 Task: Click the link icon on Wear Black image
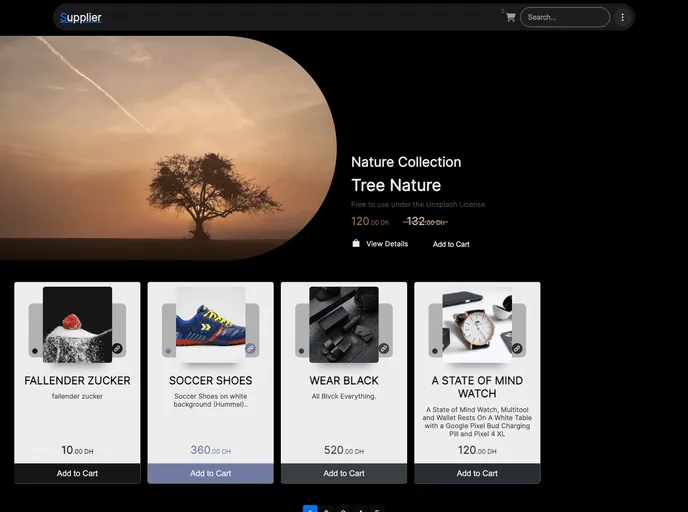click(x=384, y=349)
